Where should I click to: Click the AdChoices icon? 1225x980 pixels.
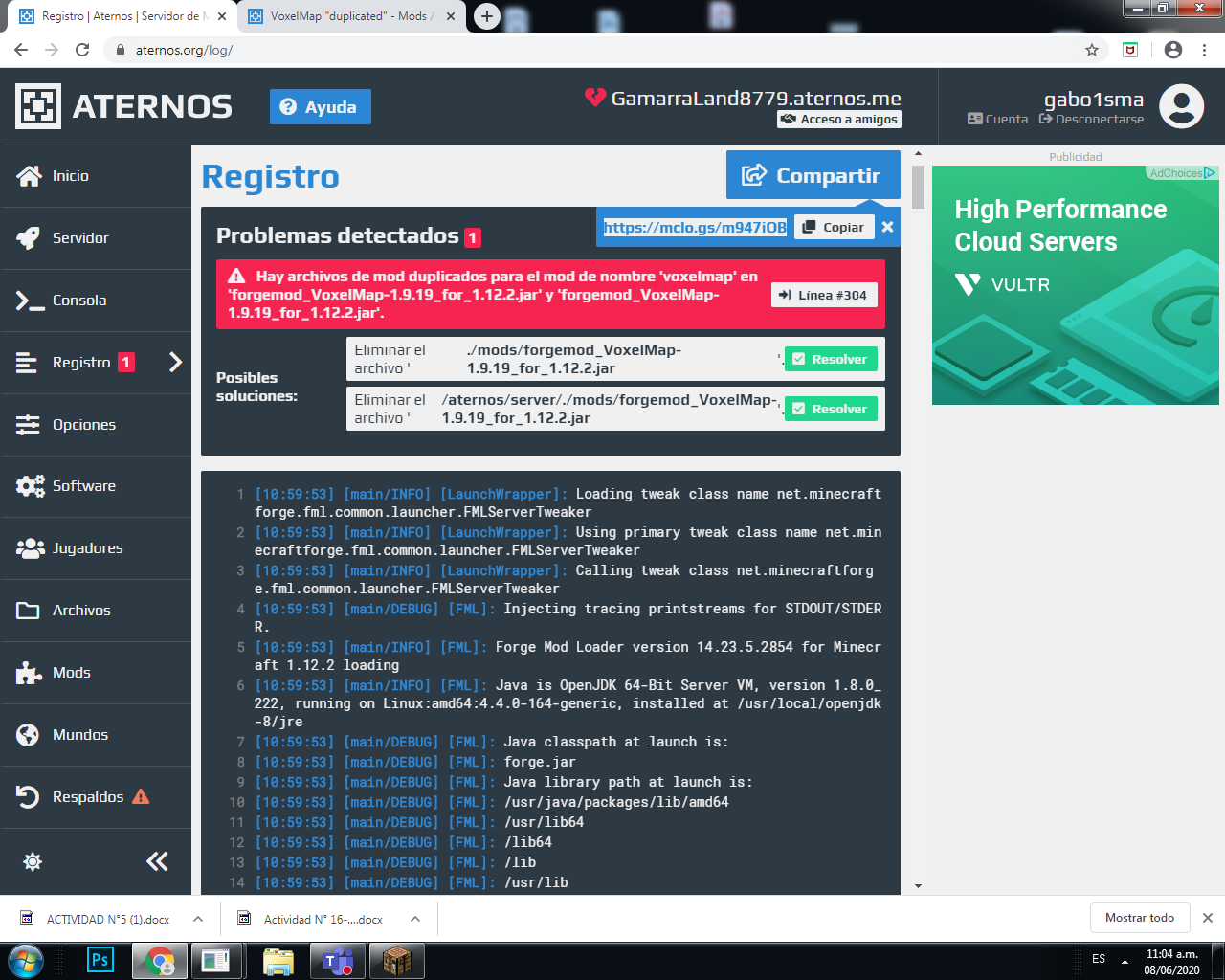tap(1211, 173)
